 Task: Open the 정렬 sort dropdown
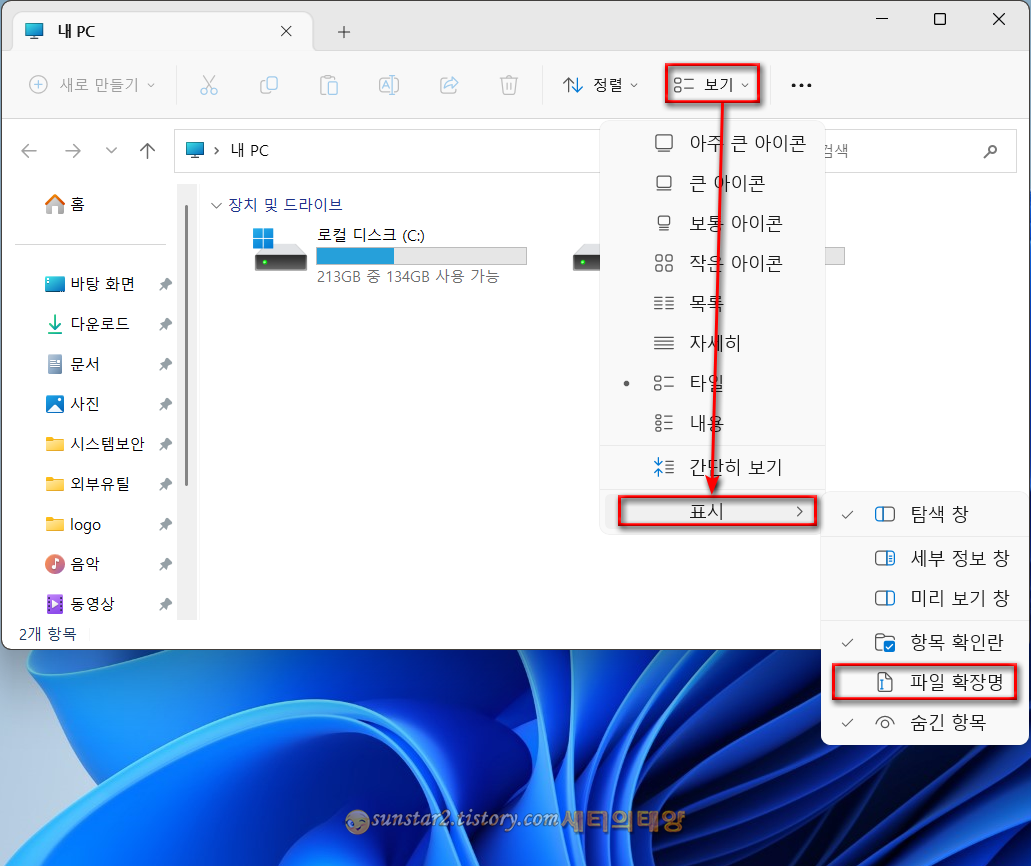pos(600,85)
